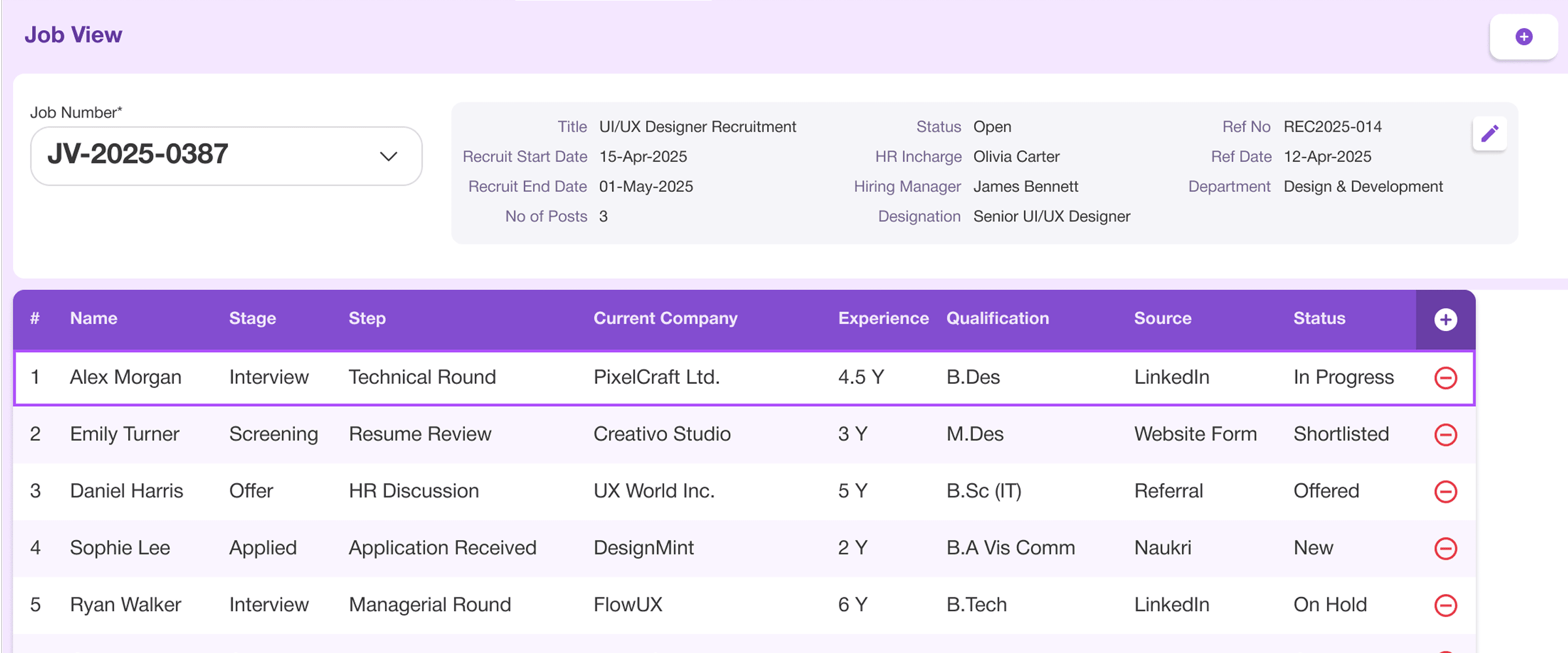Click the Offer stage for Daniel Harris
The image size is (1568, 653).
251,490
